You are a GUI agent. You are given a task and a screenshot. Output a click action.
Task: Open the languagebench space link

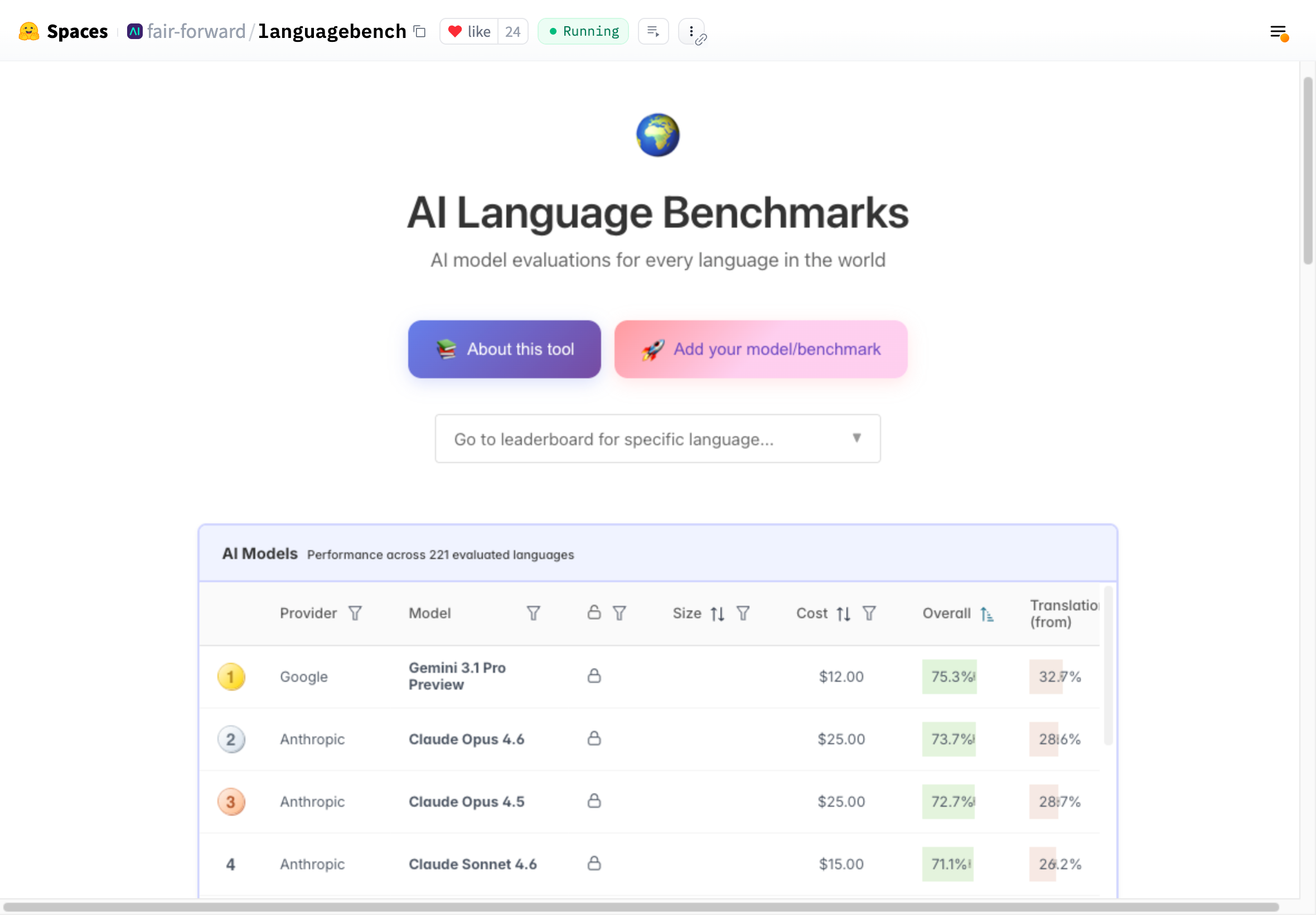tap(332, 31)
